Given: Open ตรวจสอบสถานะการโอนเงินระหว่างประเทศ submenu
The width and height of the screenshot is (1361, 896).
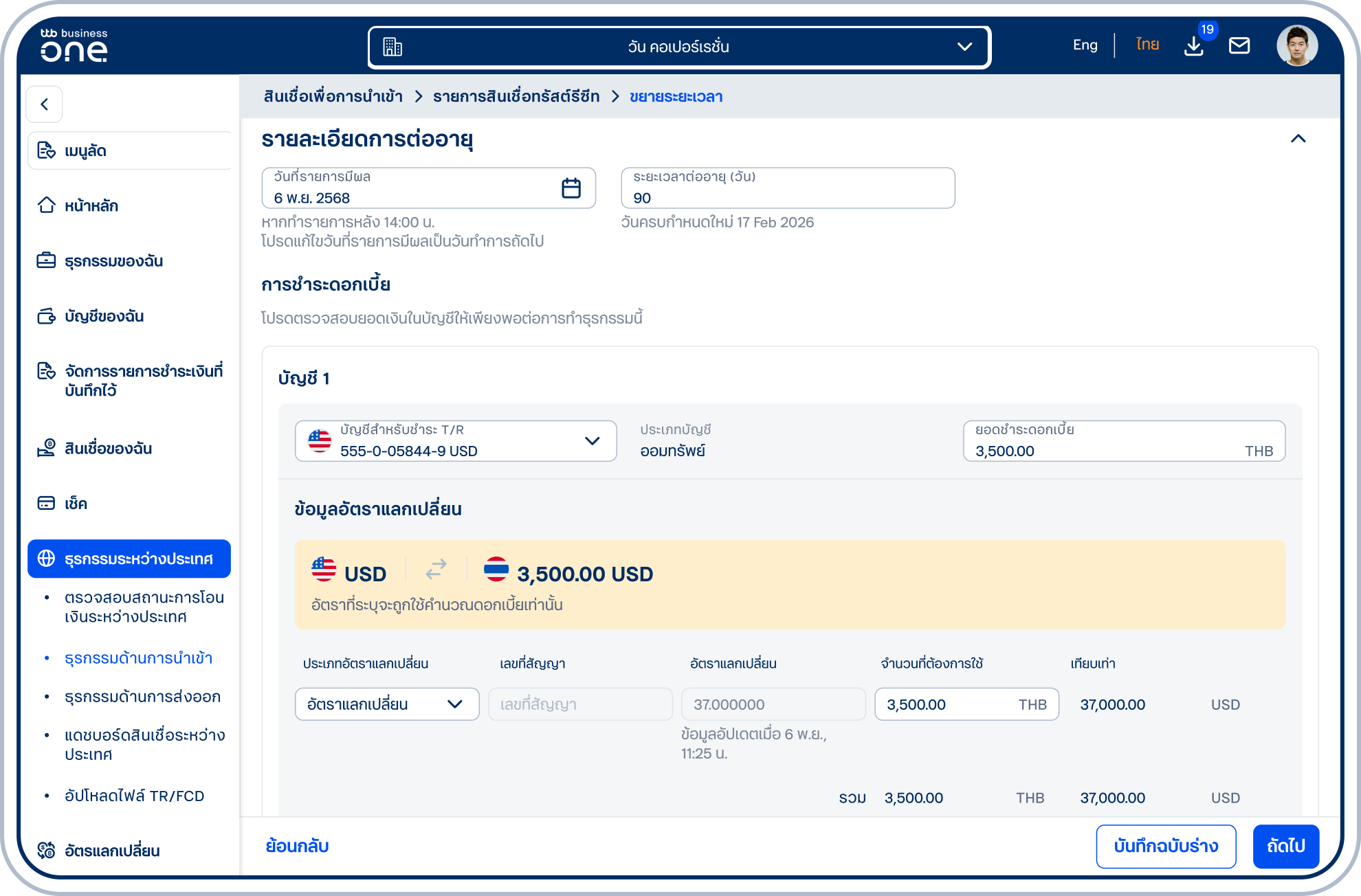Looking at the screenshot, I should [x=144, y=607].
